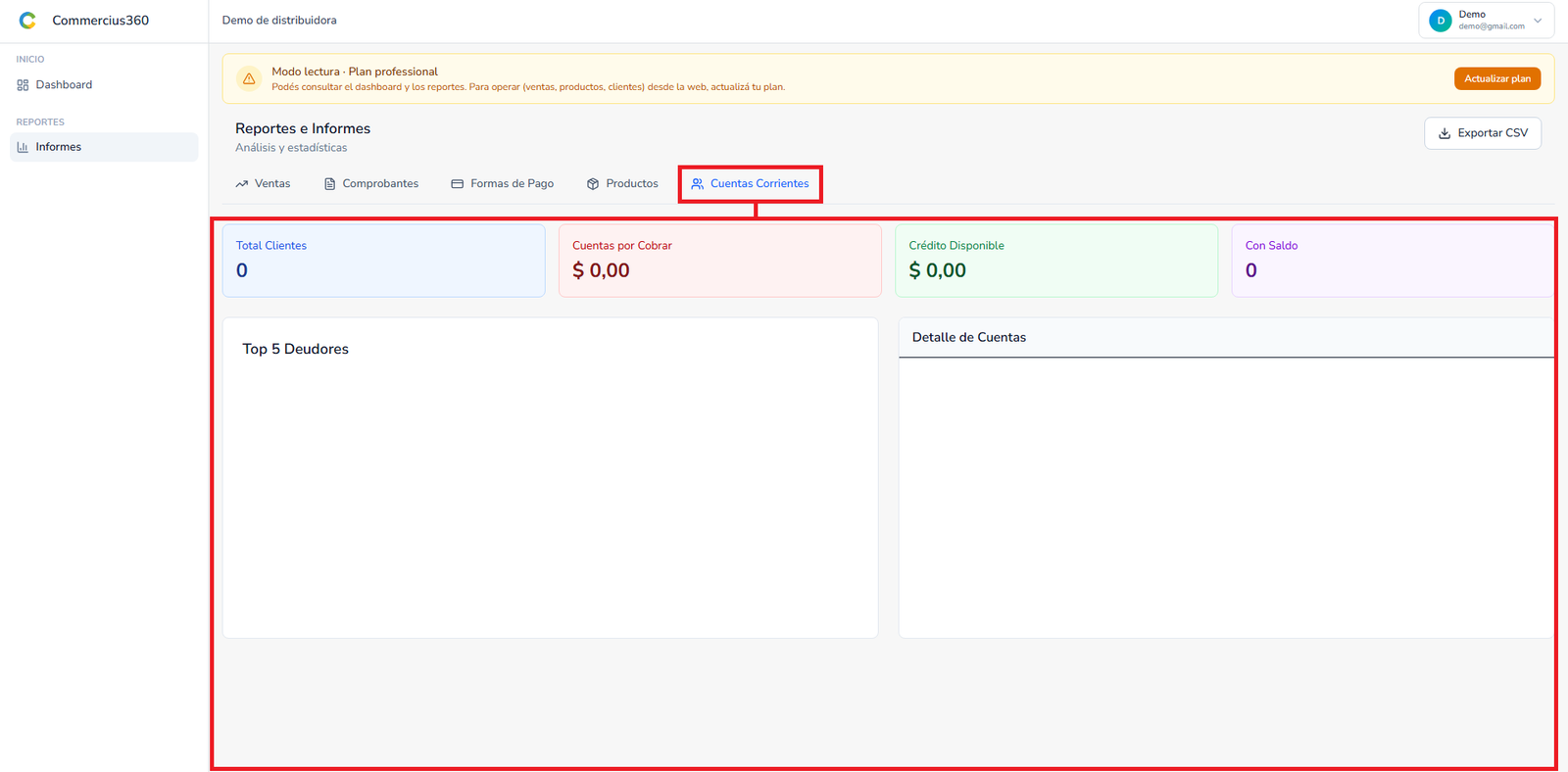Image resolution: width=1568 pixels, height=772 pixels.
Task: Click the Formas de Pago card icon
Action: tap(458, 184)
